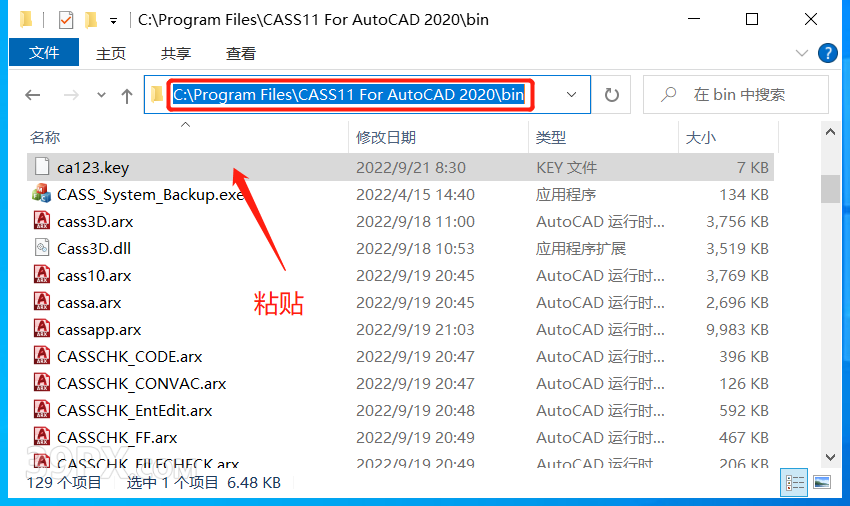Select the CASSCHK_FF.arx file icon

click(42, 437)
